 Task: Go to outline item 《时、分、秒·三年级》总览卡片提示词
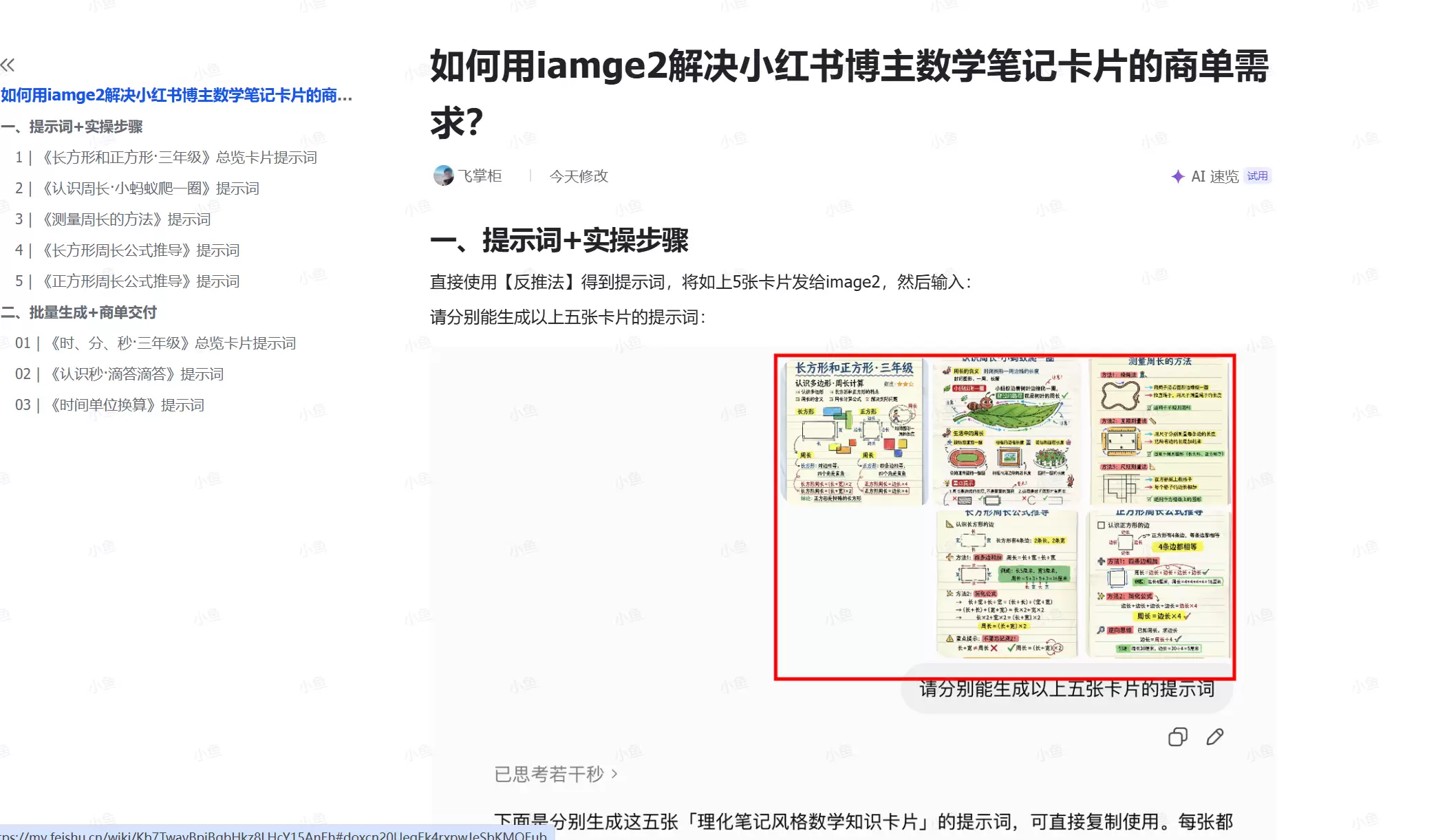tap(155, 343)
